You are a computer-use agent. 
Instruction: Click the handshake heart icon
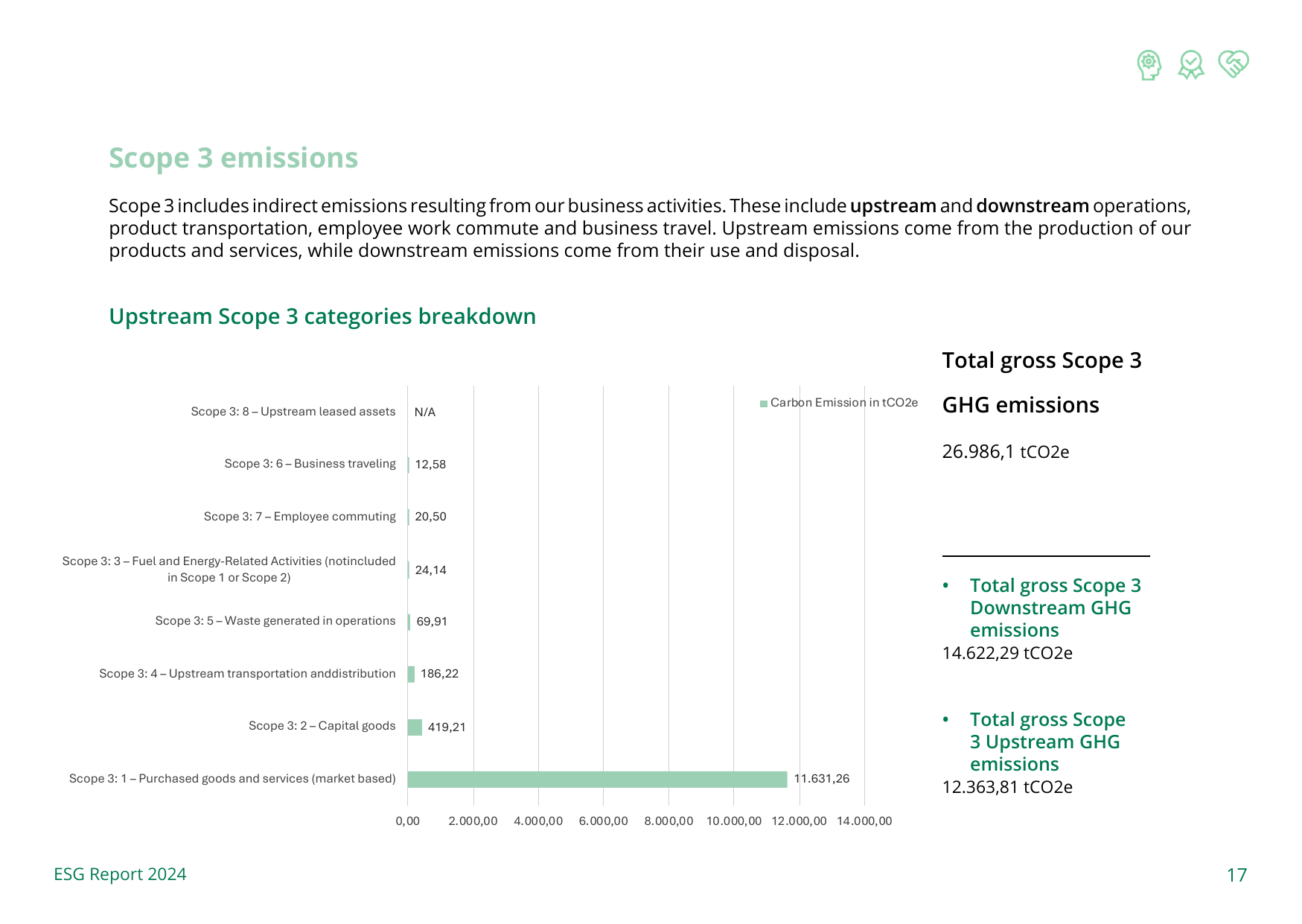1234,64
